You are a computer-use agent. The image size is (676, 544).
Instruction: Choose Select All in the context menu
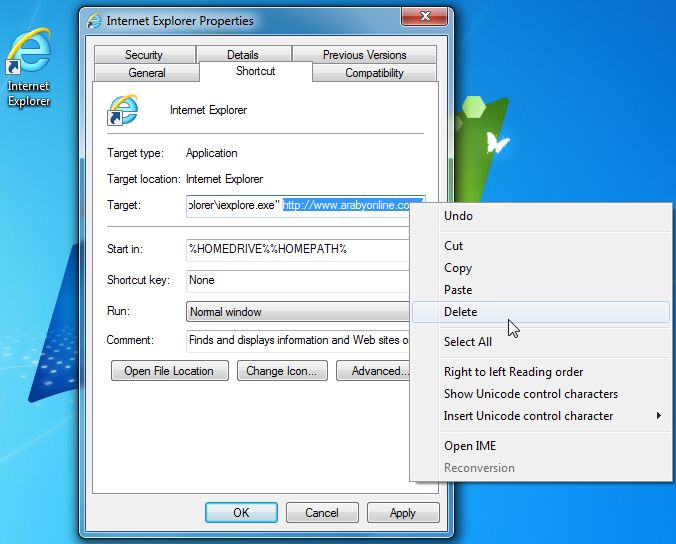tap(541, 342)
